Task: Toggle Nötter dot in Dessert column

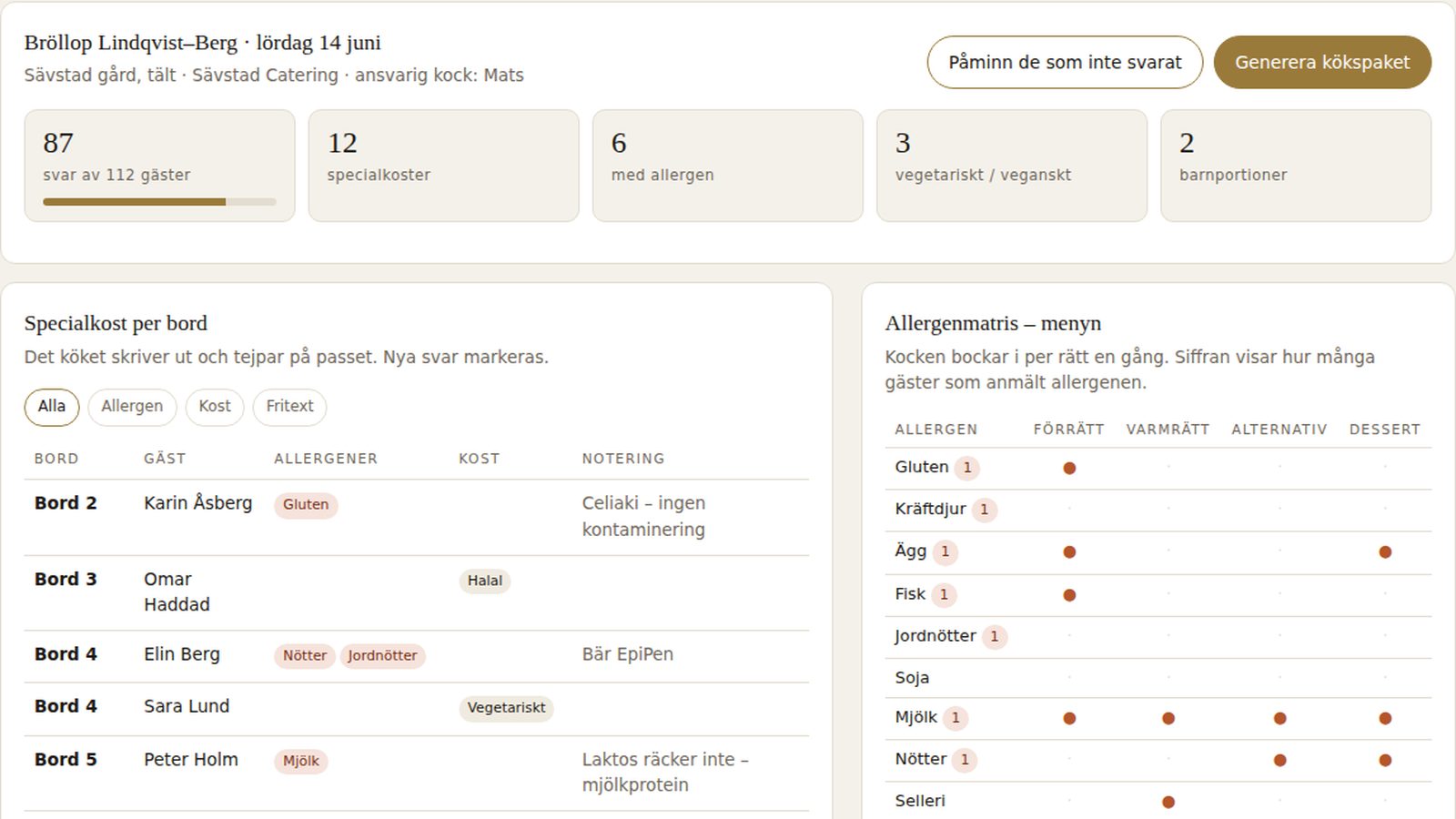Action: pos(1385,760)
